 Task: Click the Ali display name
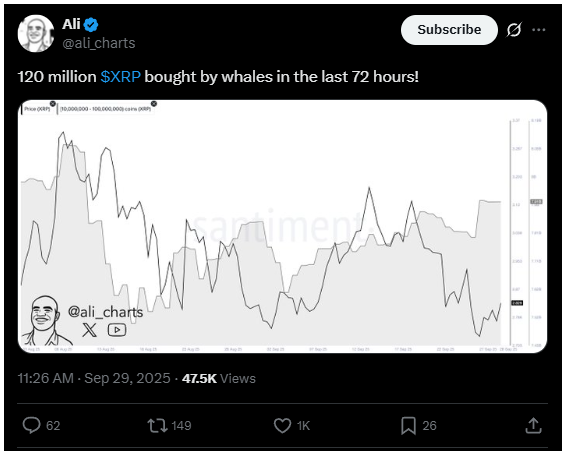click(71, 25)
